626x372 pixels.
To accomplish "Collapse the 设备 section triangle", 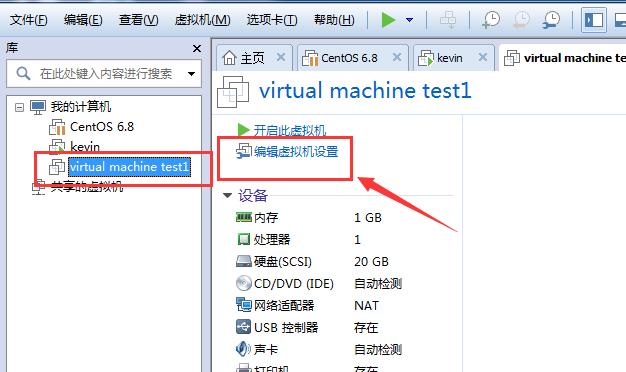I will 227,195.
